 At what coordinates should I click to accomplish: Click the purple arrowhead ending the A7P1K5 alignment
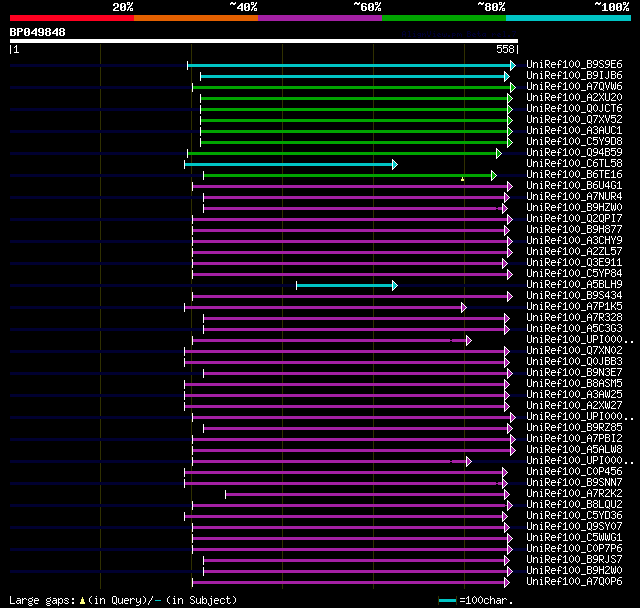pyautogui.click(x=464, y=307)
